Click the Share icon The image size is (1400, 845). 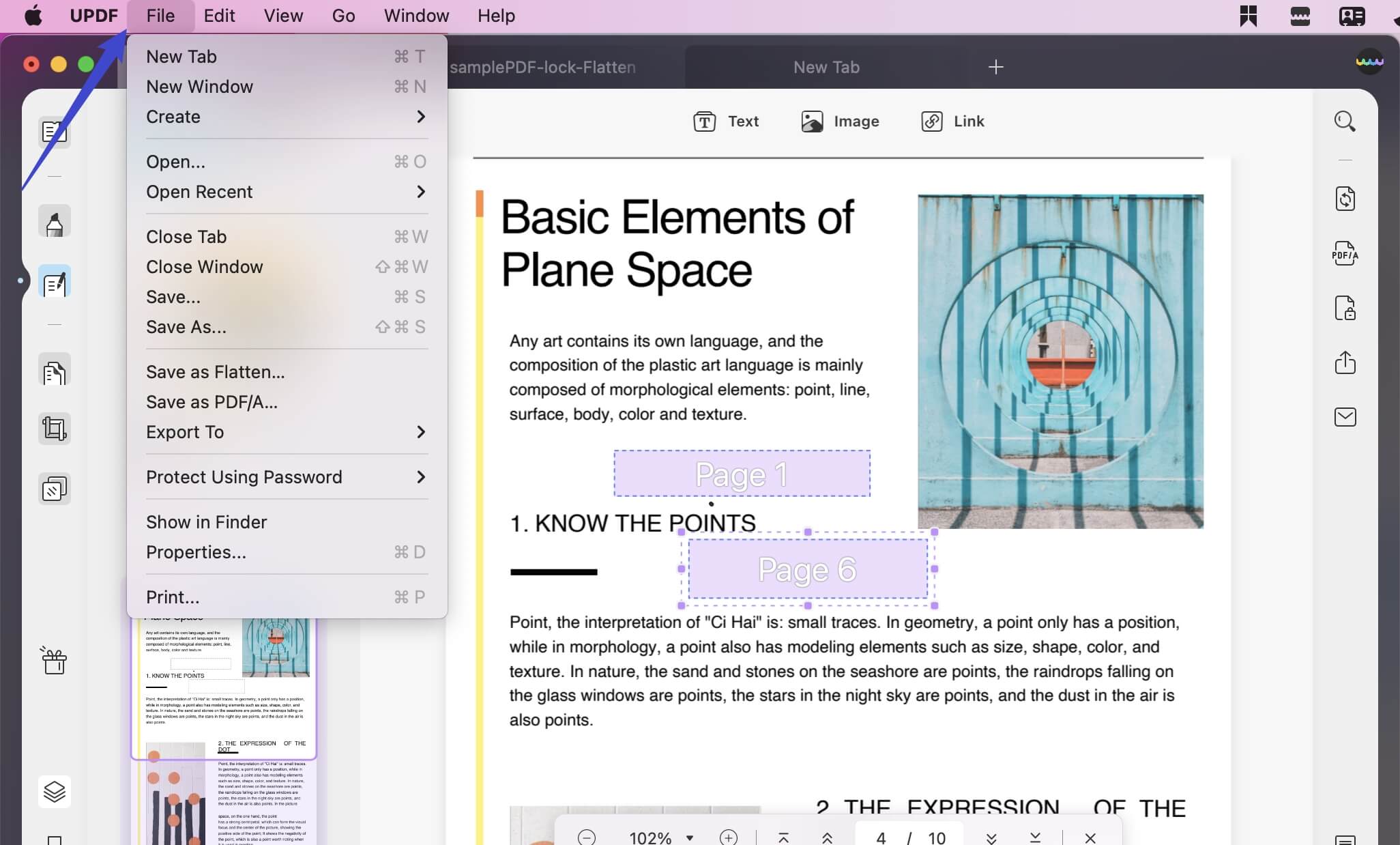1345,362
